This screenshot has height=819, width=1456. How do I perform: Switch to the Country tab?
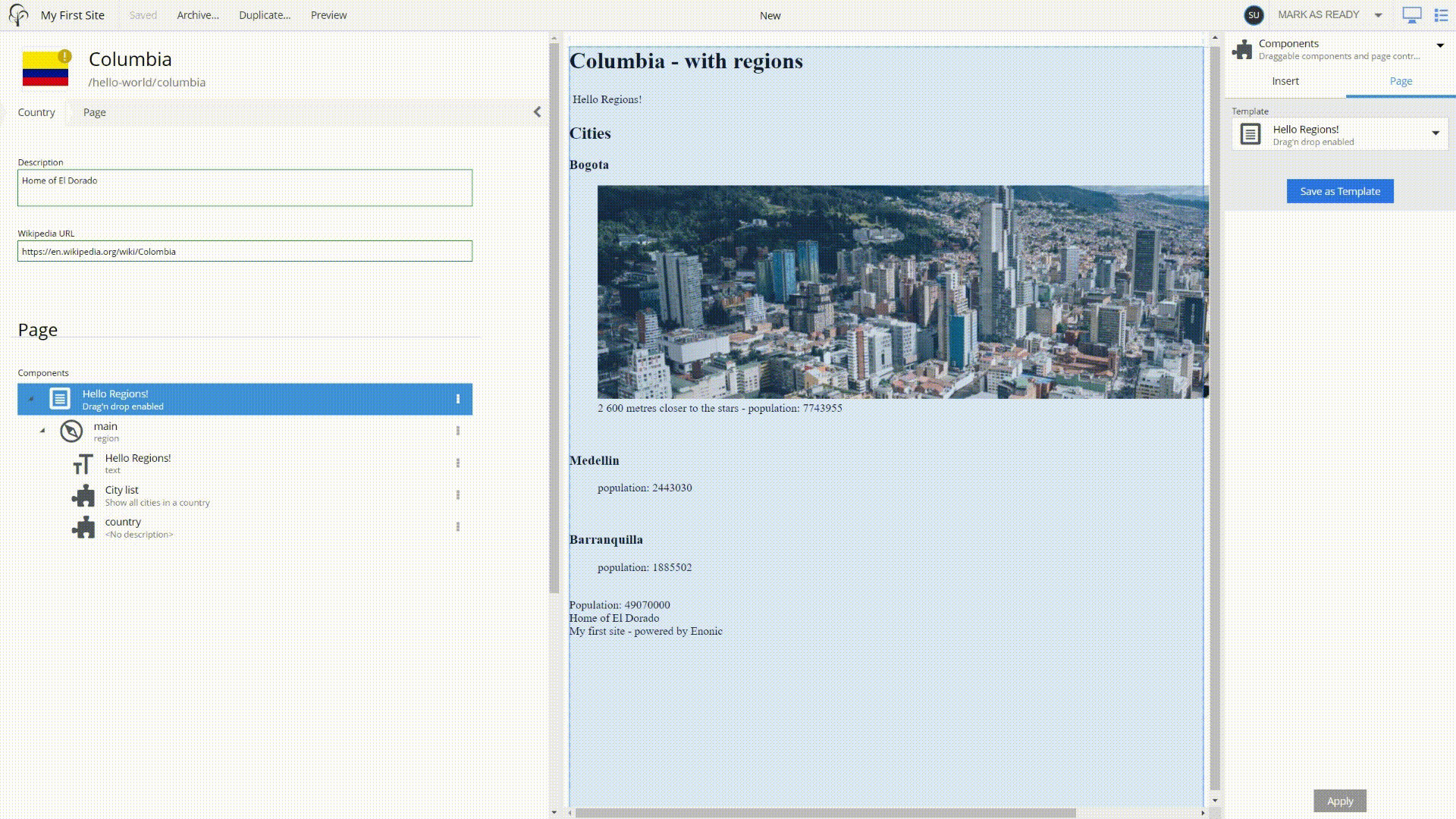tap(35, 112)
